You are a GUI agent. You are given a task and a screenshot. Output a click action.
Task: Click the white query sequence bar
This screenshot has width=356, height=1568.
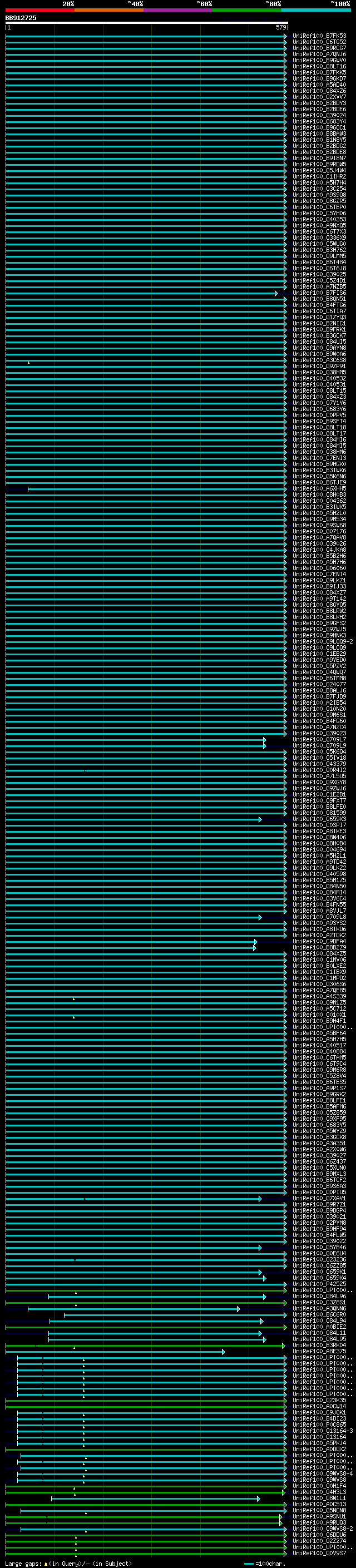coord(147,22)
